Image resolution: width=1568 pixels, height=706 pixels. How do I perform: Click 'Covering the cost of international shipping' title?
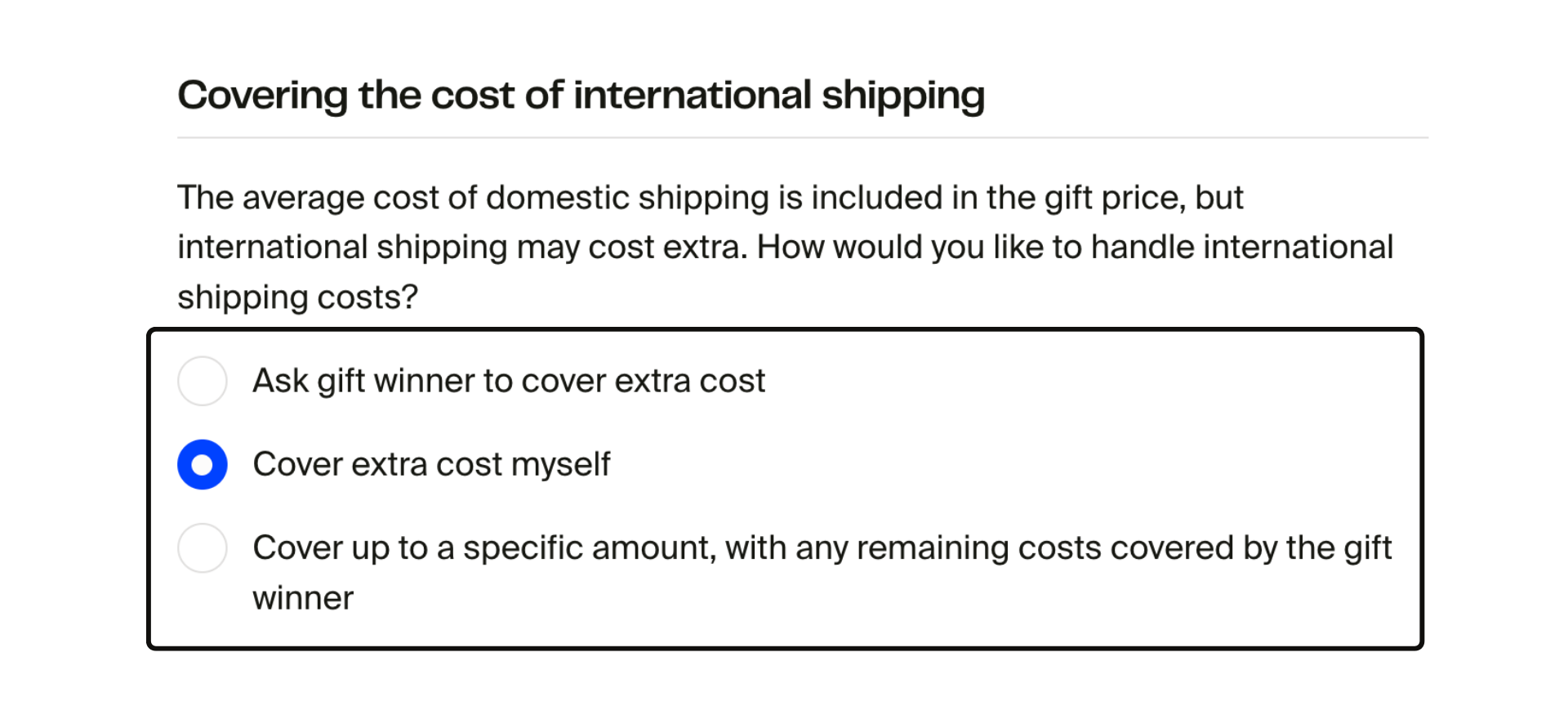581,94
